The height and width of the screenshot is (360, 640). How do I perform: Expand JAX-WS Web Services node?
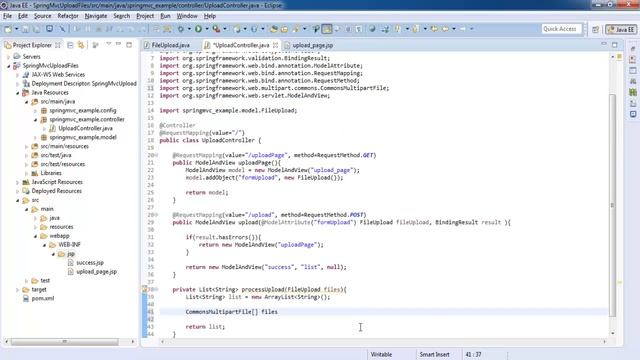[18, 75]
